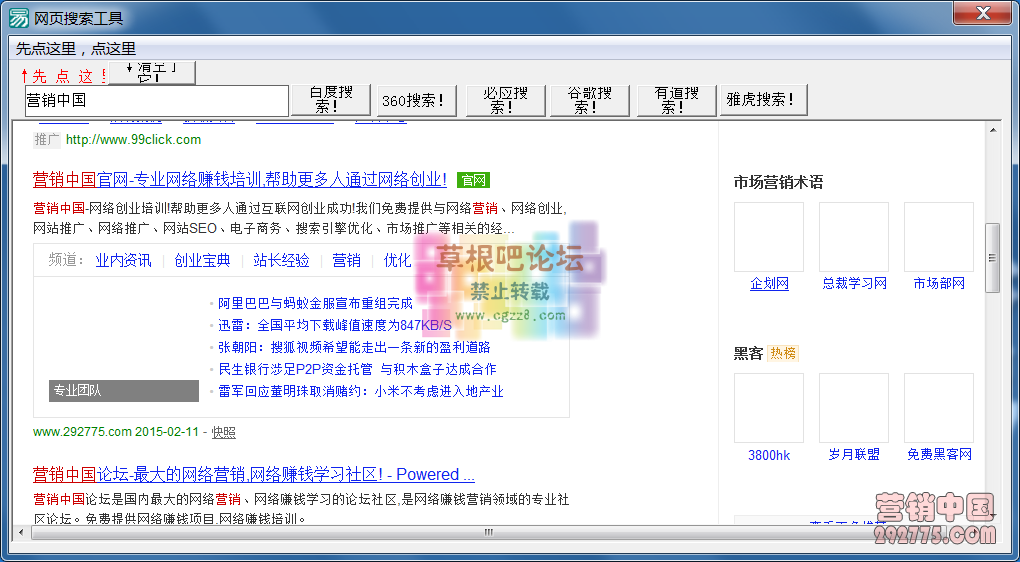
Task: Click the 市场营销术语 heading
Action: click(778, 182)
